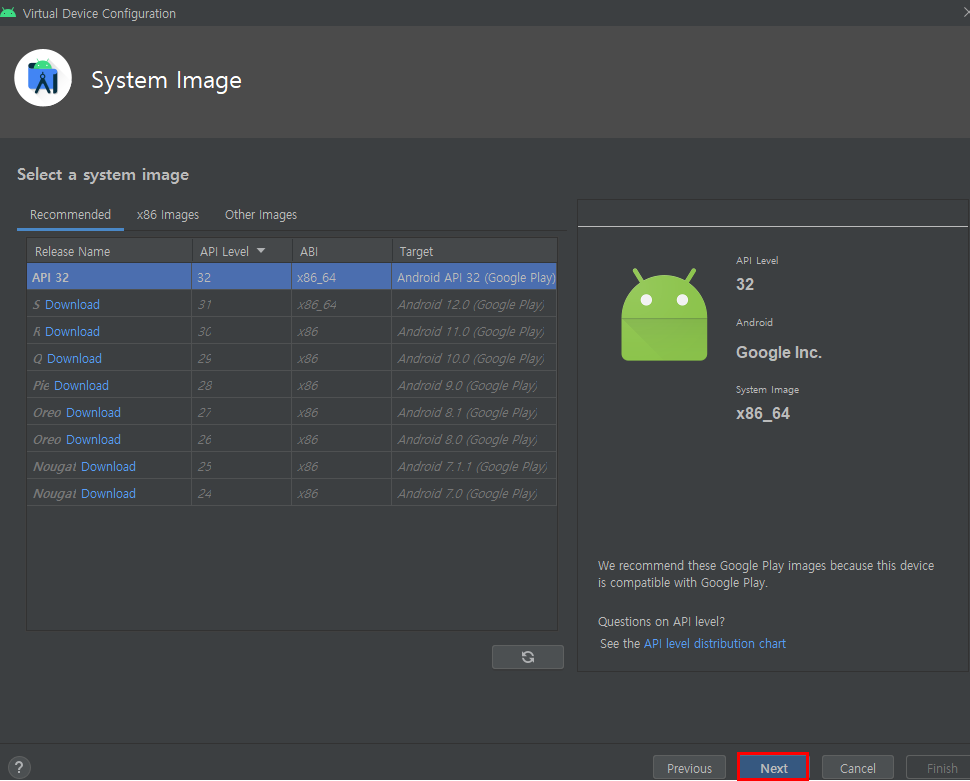
Task: Sort by the ABI column header
Action: (x=341, y=251)
